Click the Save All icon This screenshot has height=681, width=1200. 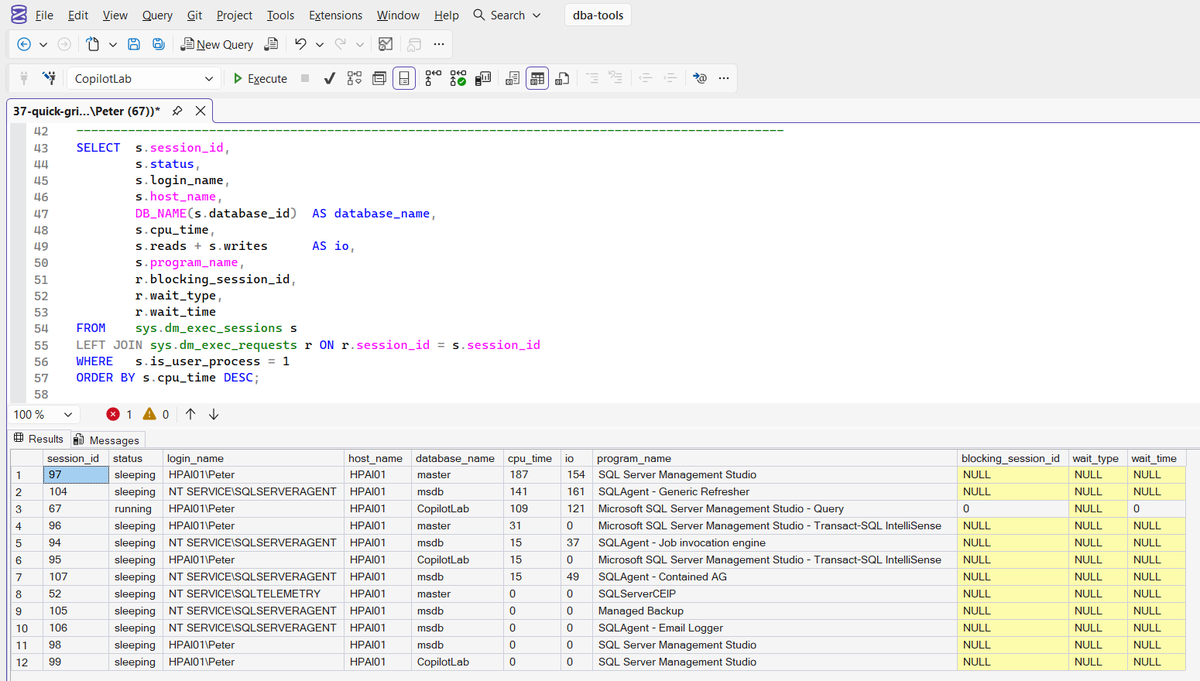(158, 44)
